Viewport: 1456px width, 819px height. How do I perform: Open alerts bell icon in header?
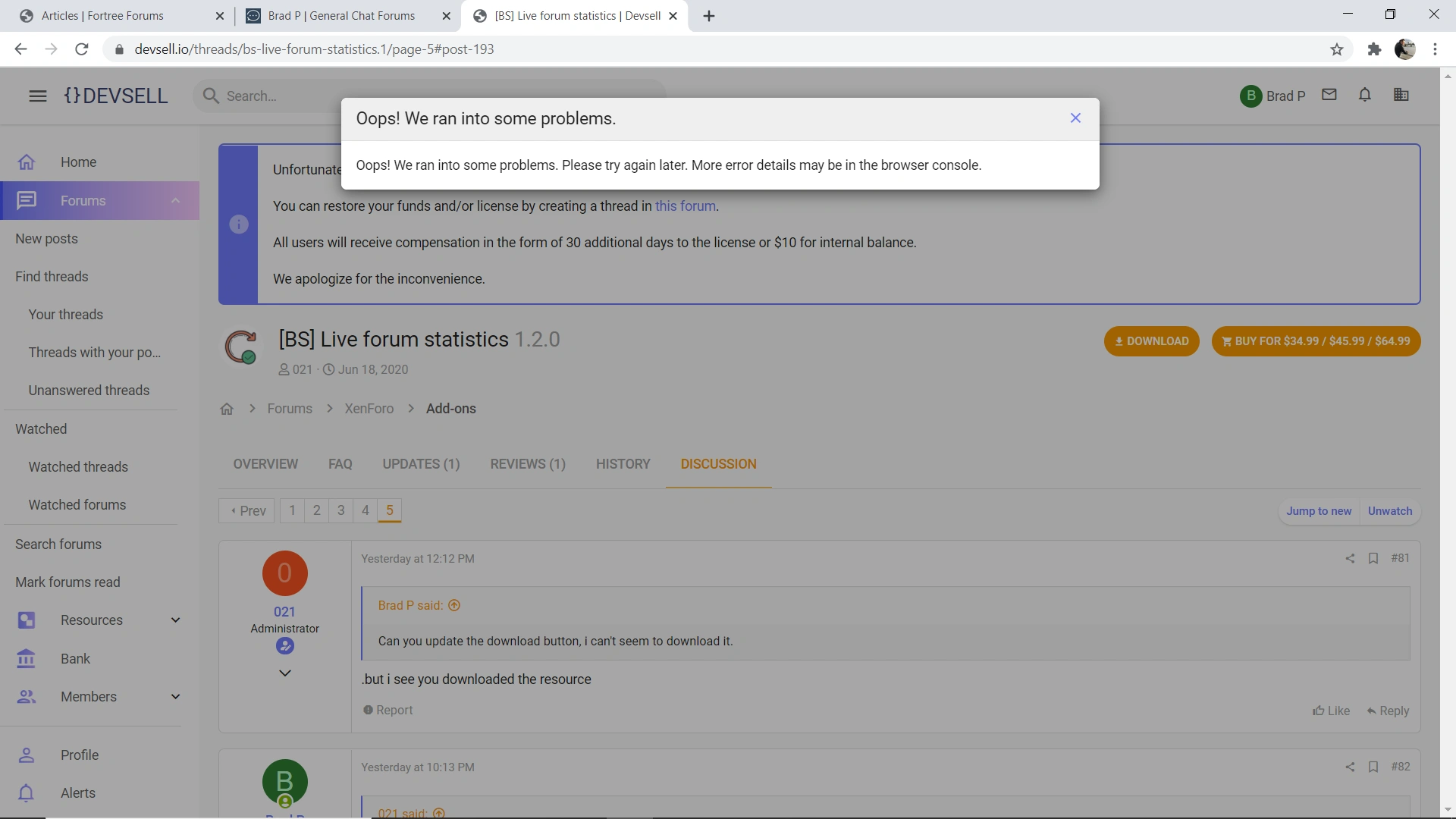click(1365, 96)
